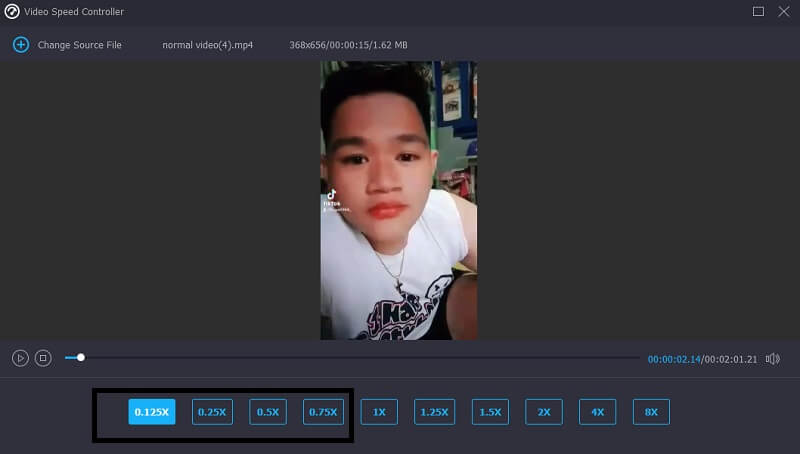Click the stop playback button
The width and height of the screenshot is (800, 454).
click(x=43, y=358)
